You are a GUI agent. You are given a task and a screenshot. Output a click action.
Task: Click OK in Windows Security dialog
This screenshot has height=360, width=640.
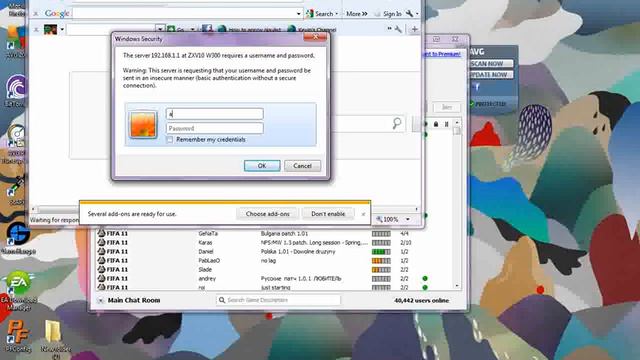click(262, 166)
